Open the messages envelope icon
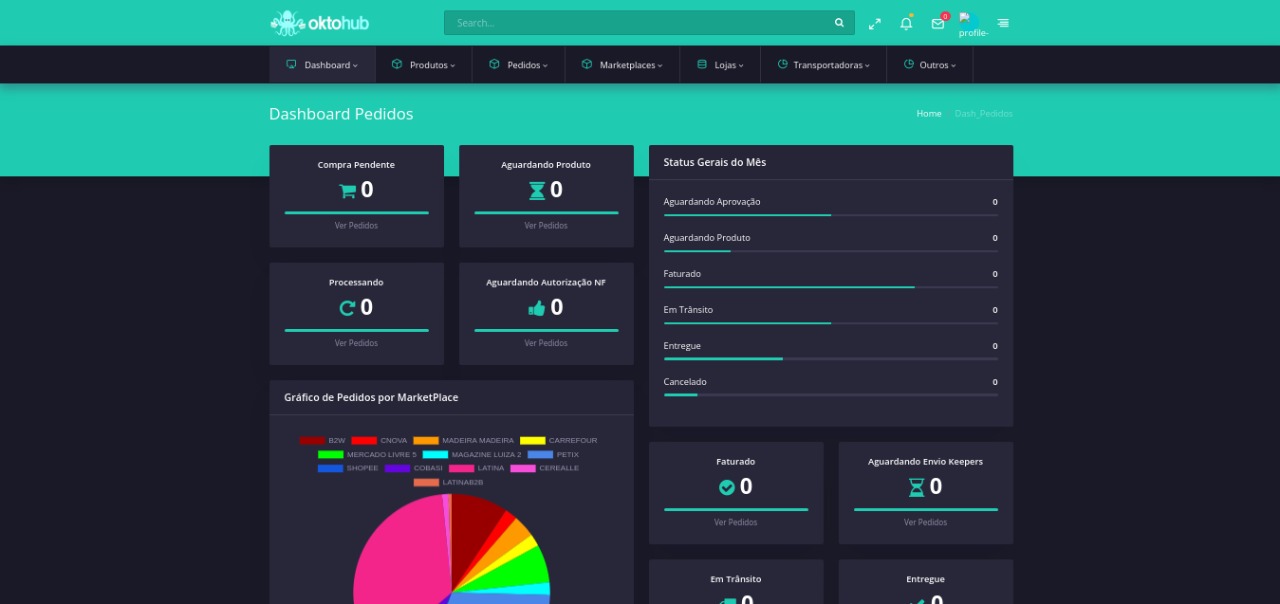Screen dimensions: 1280x604 click(938, 23)
